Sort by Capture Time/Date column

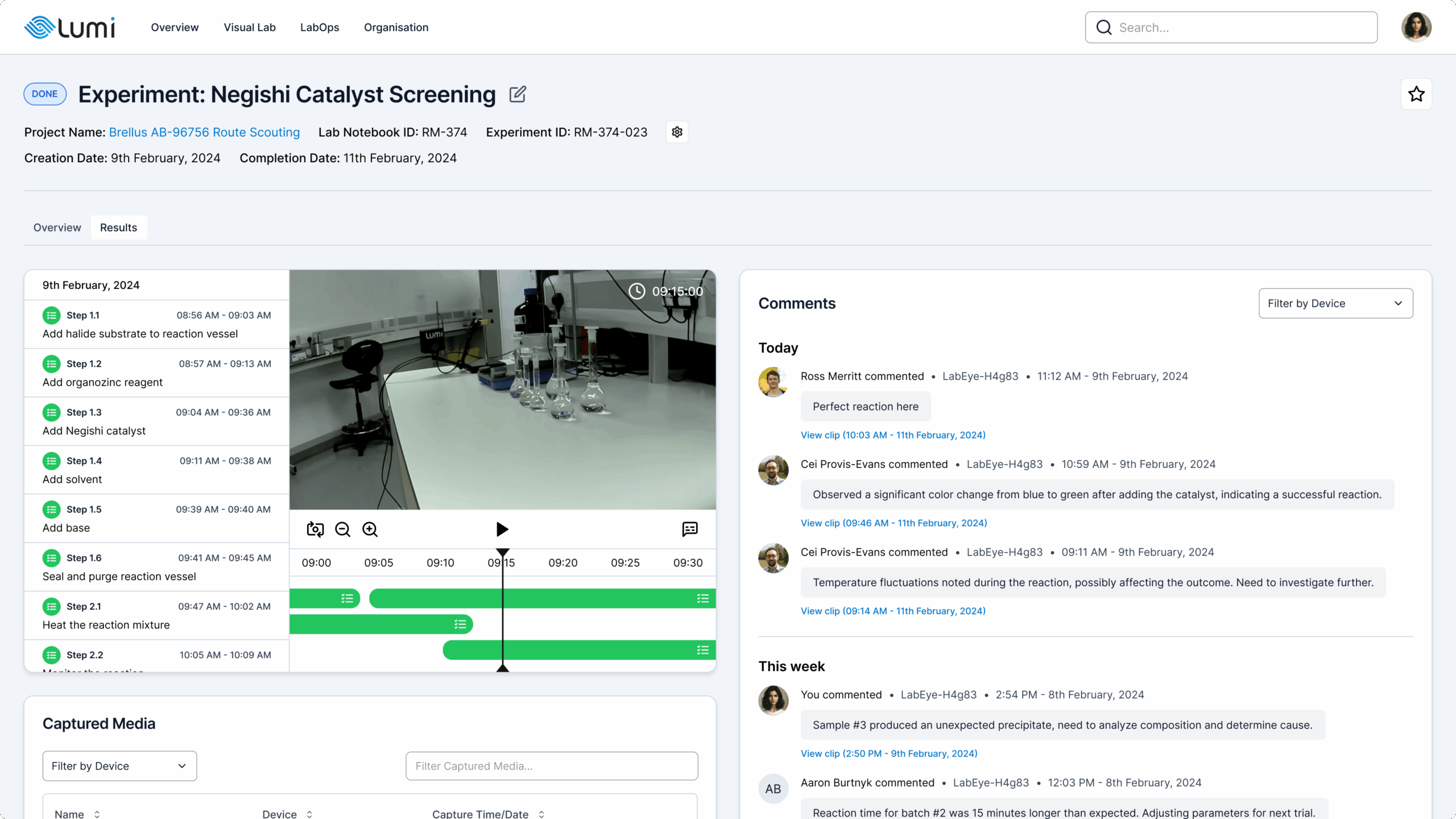tap(488, 814)
